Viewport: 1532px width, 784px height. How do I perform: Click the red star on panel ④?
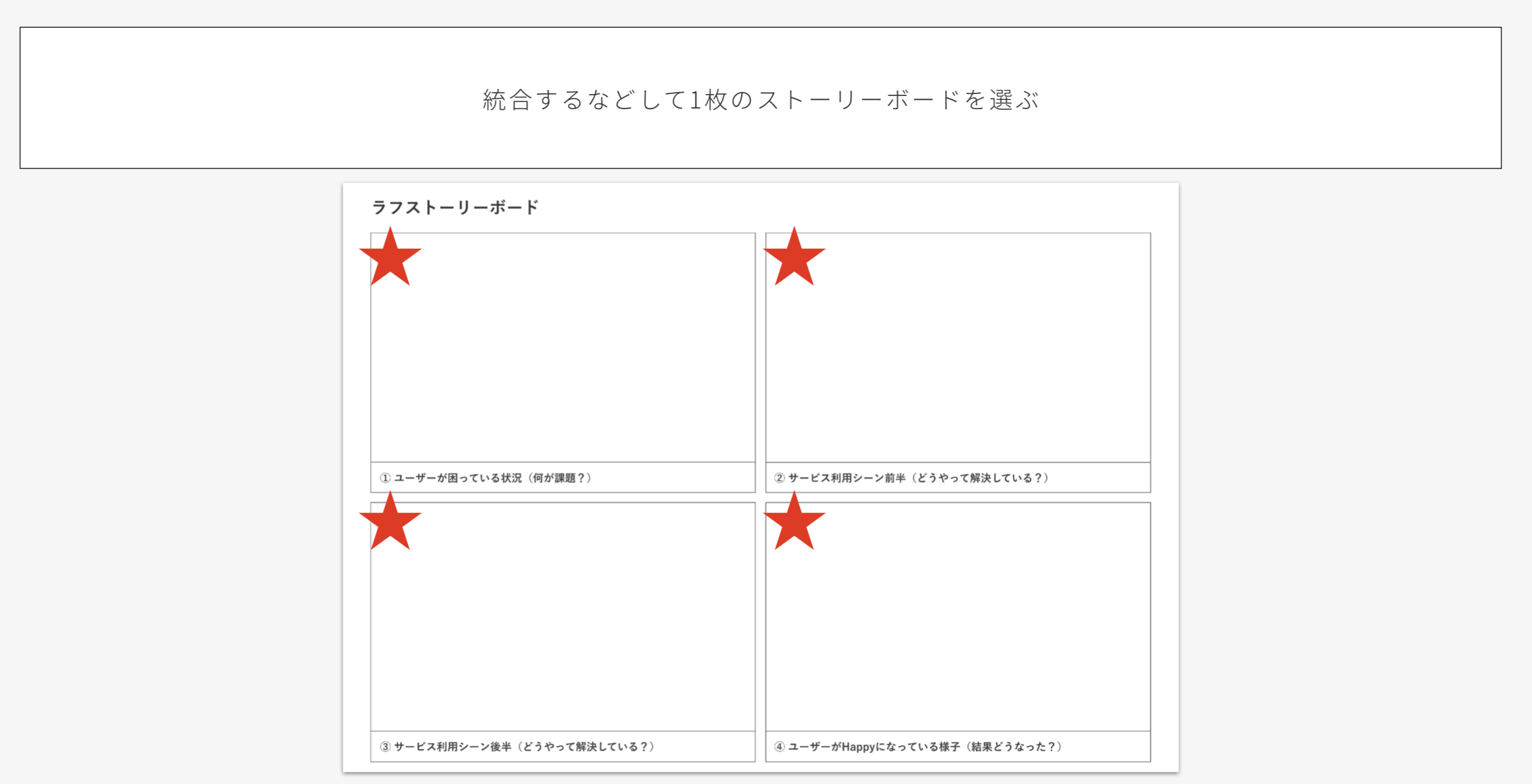click(794, 524)
